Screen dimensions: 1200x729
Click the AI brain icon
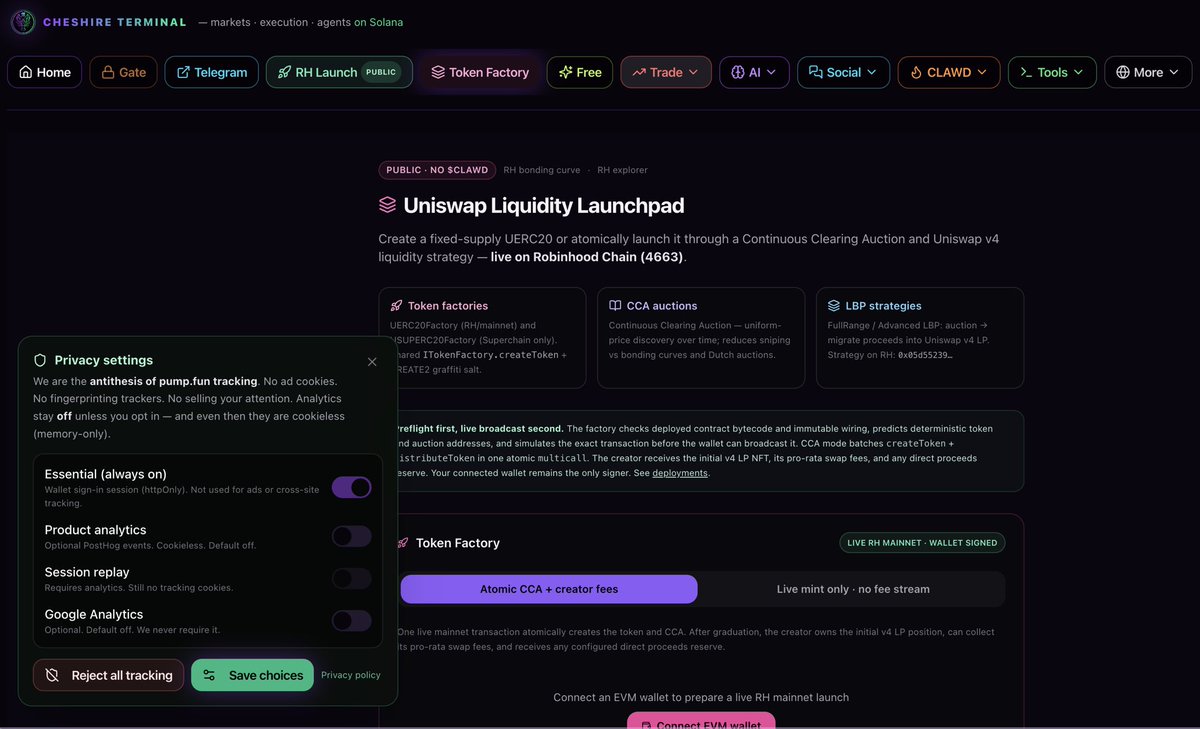738,72
